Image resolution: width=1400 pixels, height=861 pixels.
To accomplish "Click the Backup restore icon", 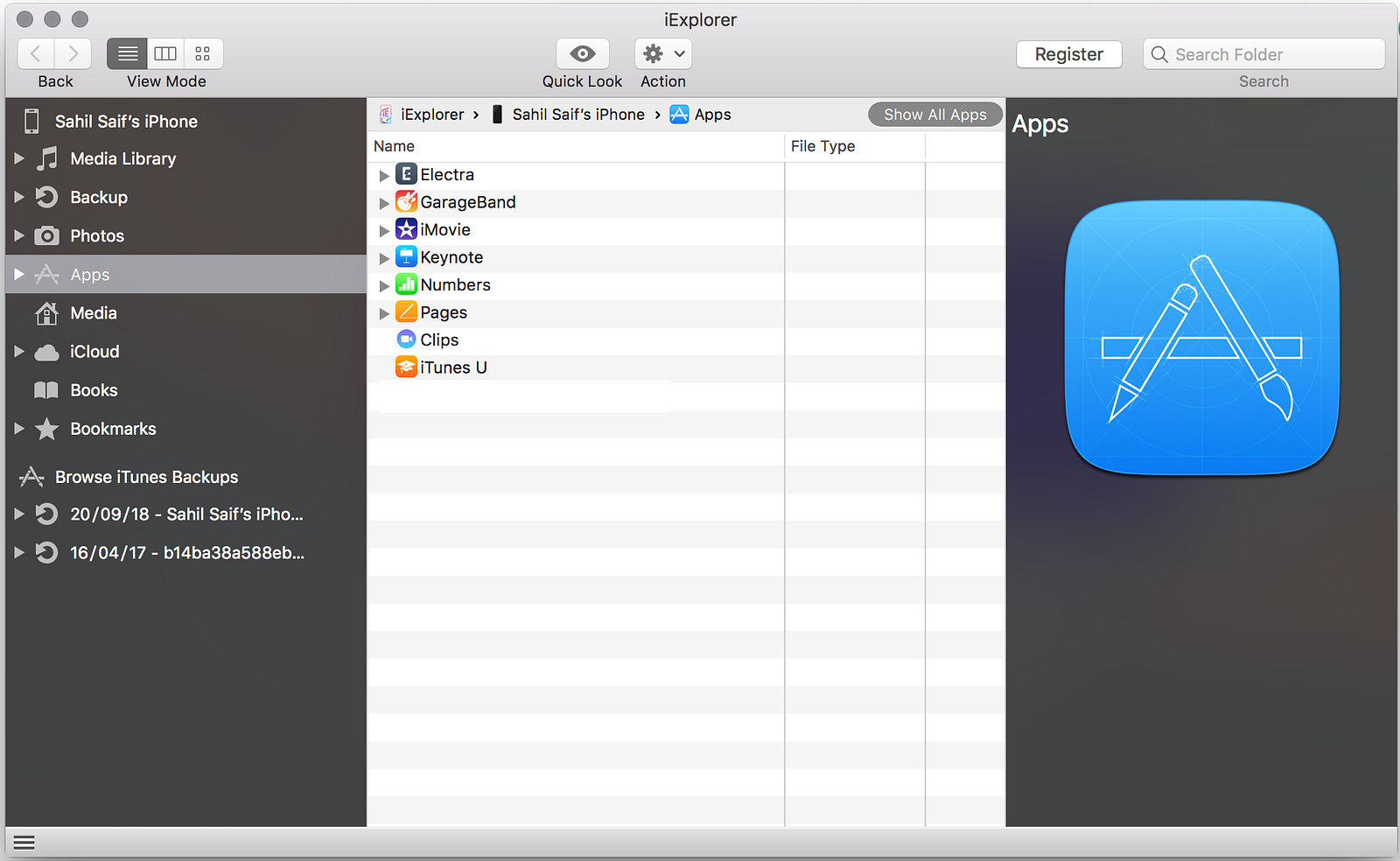I will [47, 197].
